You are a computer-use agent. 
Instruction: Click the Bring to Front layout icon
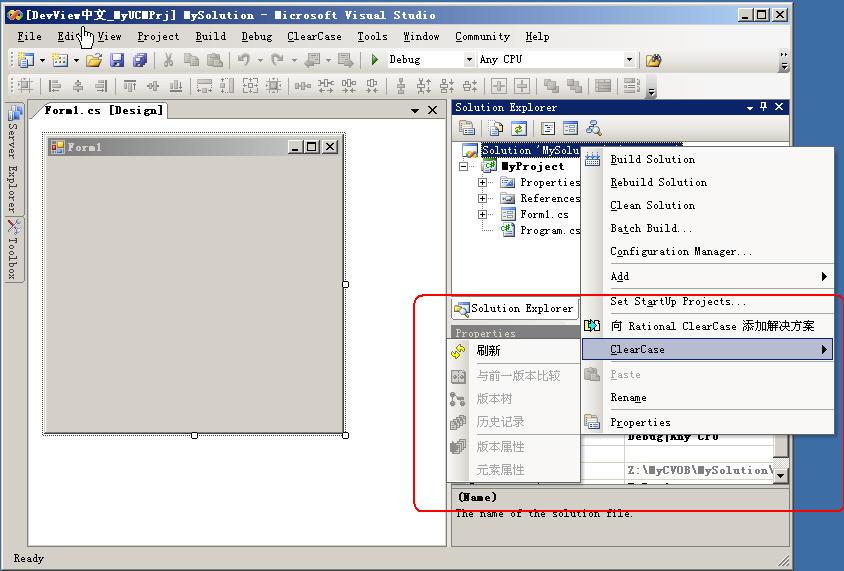click(551, 86)
